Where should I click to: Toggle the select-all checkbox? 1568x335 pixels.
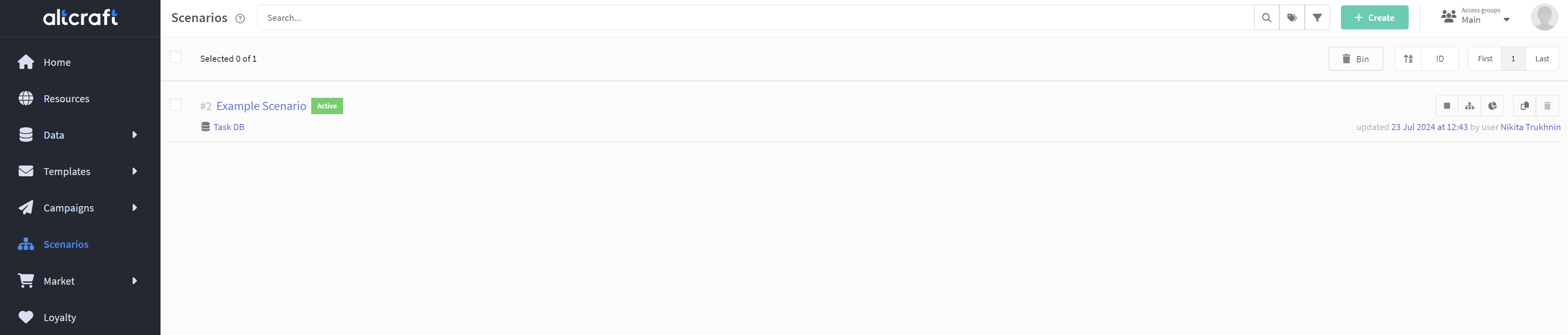176,57
